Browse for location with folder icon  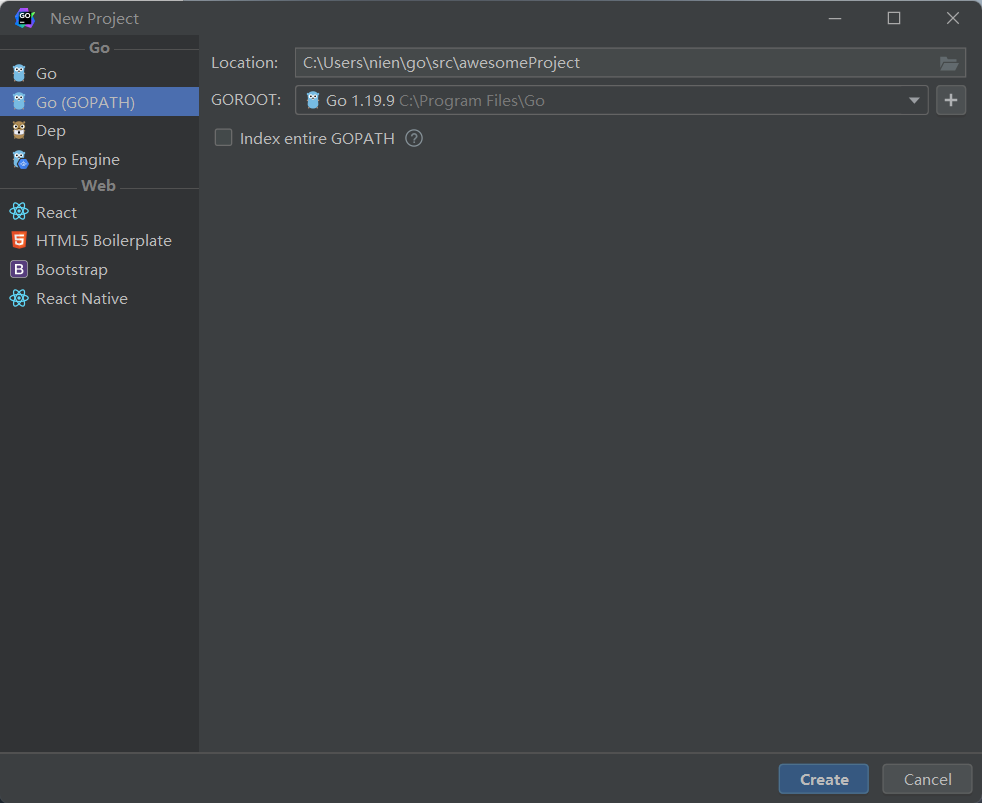[949, 63]
